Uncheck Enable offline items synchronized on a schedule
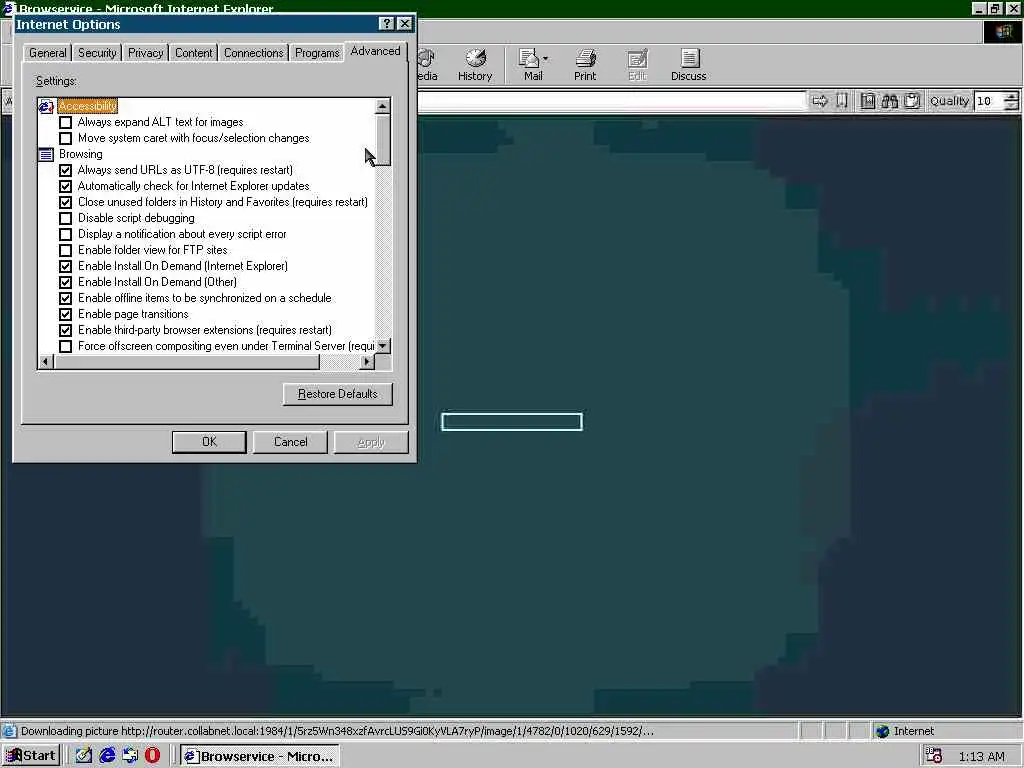This screenshot has height=768, width=1024. coord(65,298)
